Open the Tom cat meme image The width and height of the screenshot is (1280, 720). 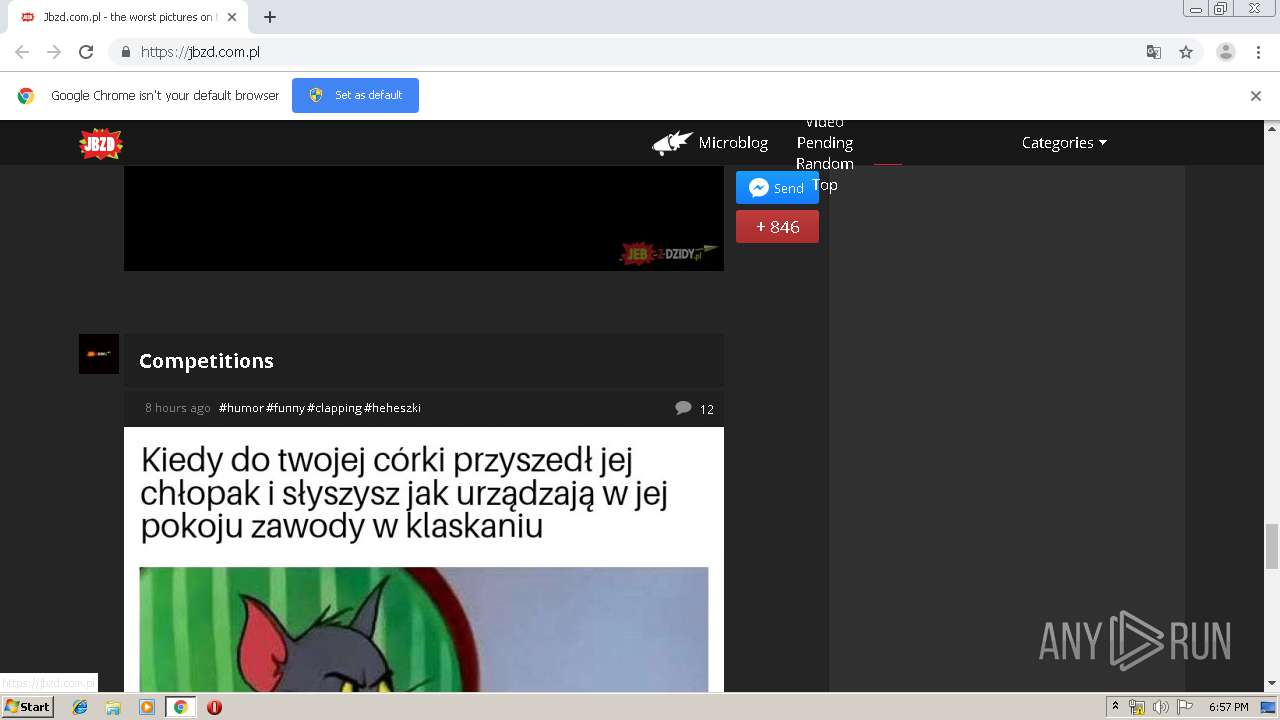pos(424,629)
